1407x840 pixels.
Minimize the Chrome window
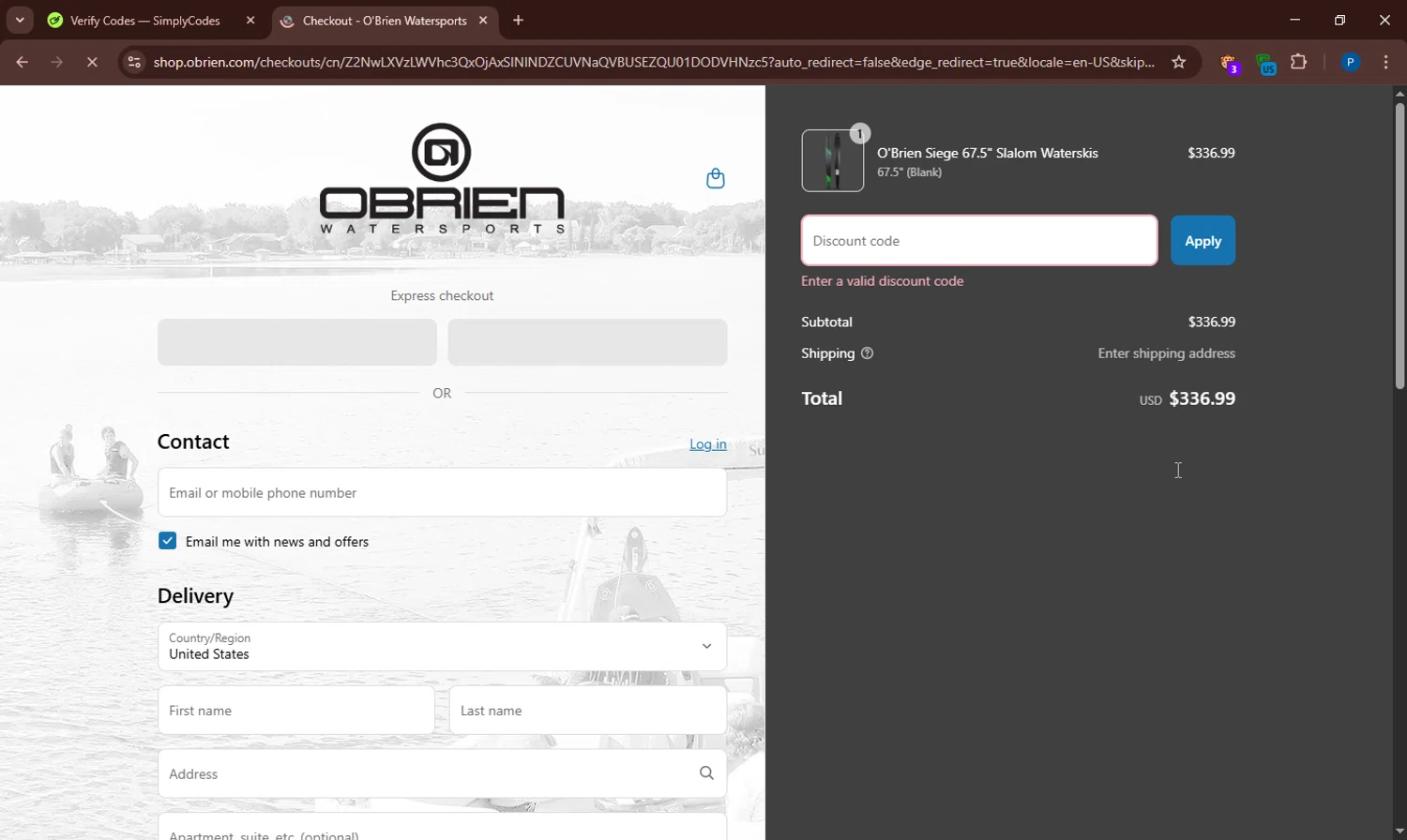click(x=1295, y=20)
